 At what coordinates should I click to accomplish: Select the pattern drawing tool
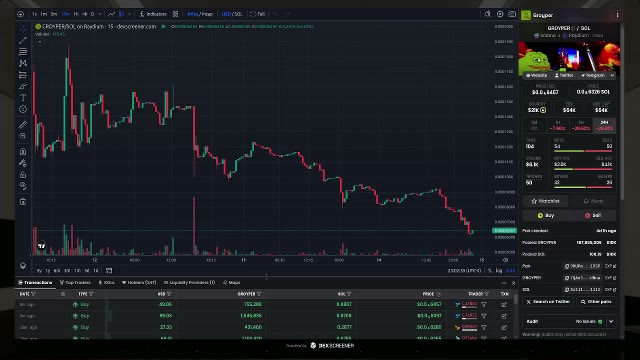click(x=23, y=63)
